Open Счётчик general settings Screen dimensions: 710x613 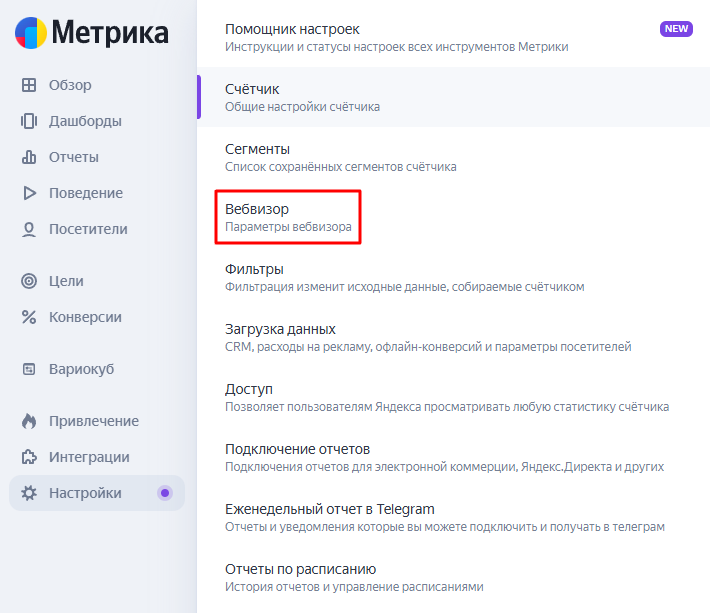tap(454, 97)
